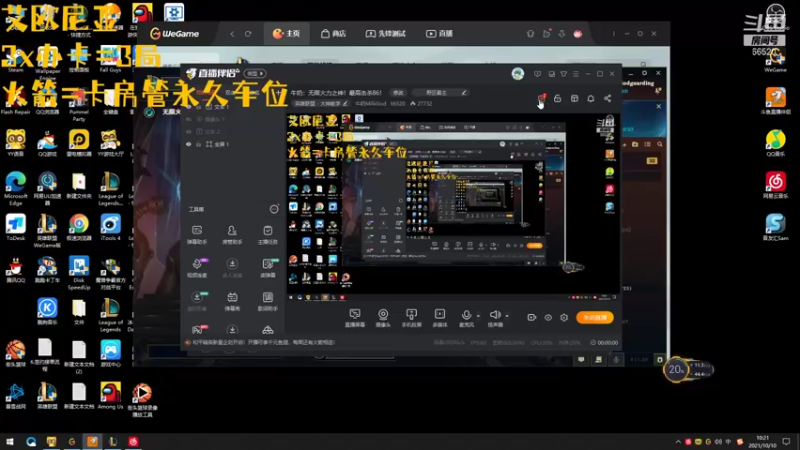Viewport: 800px width, 450px height.
Task: Open the notification center in taskbar
Action: [x=787, y=441]
